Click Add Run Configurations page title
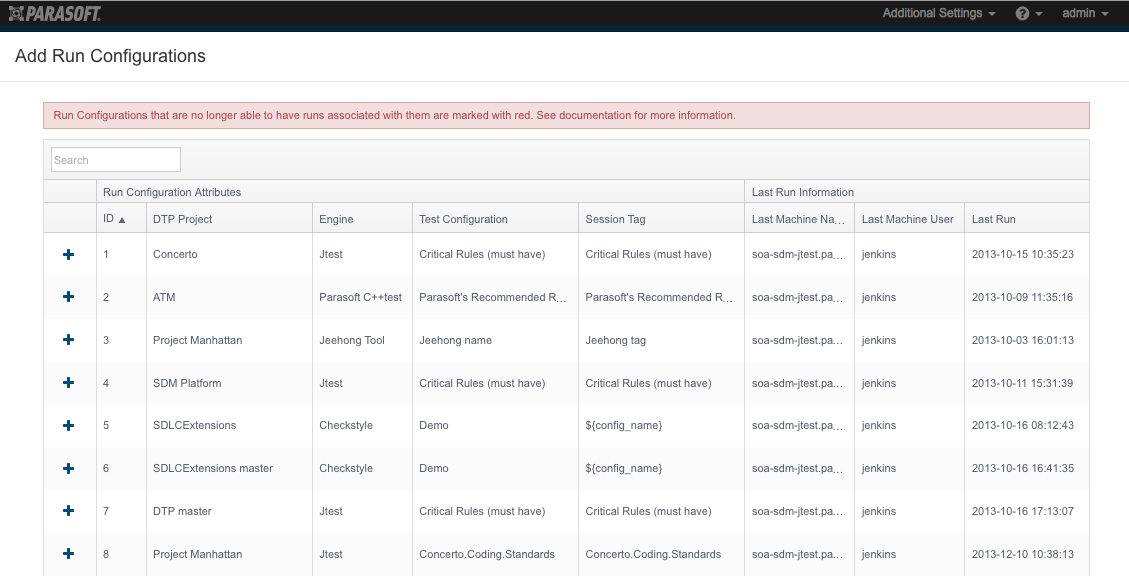 tap(110, 56)
